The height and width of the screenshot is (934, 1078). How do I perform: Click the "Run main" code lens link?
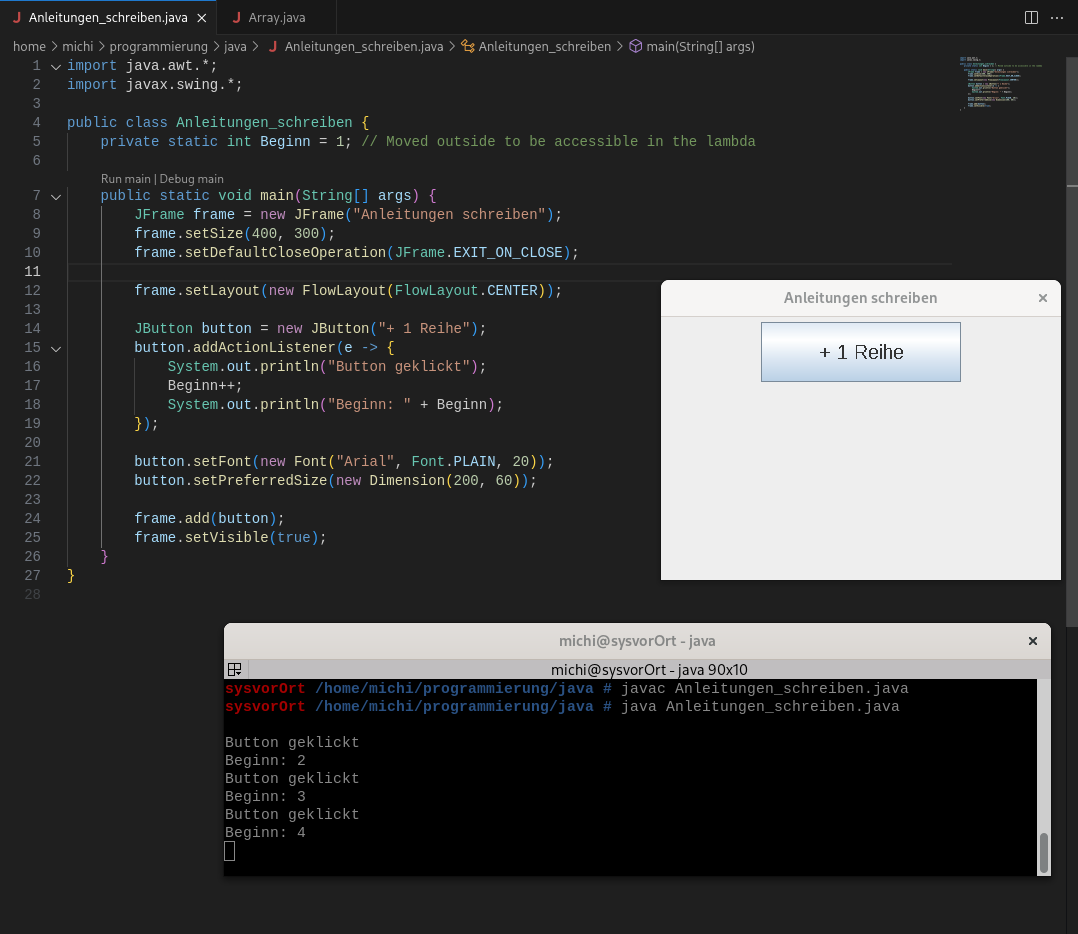[125, 179]
